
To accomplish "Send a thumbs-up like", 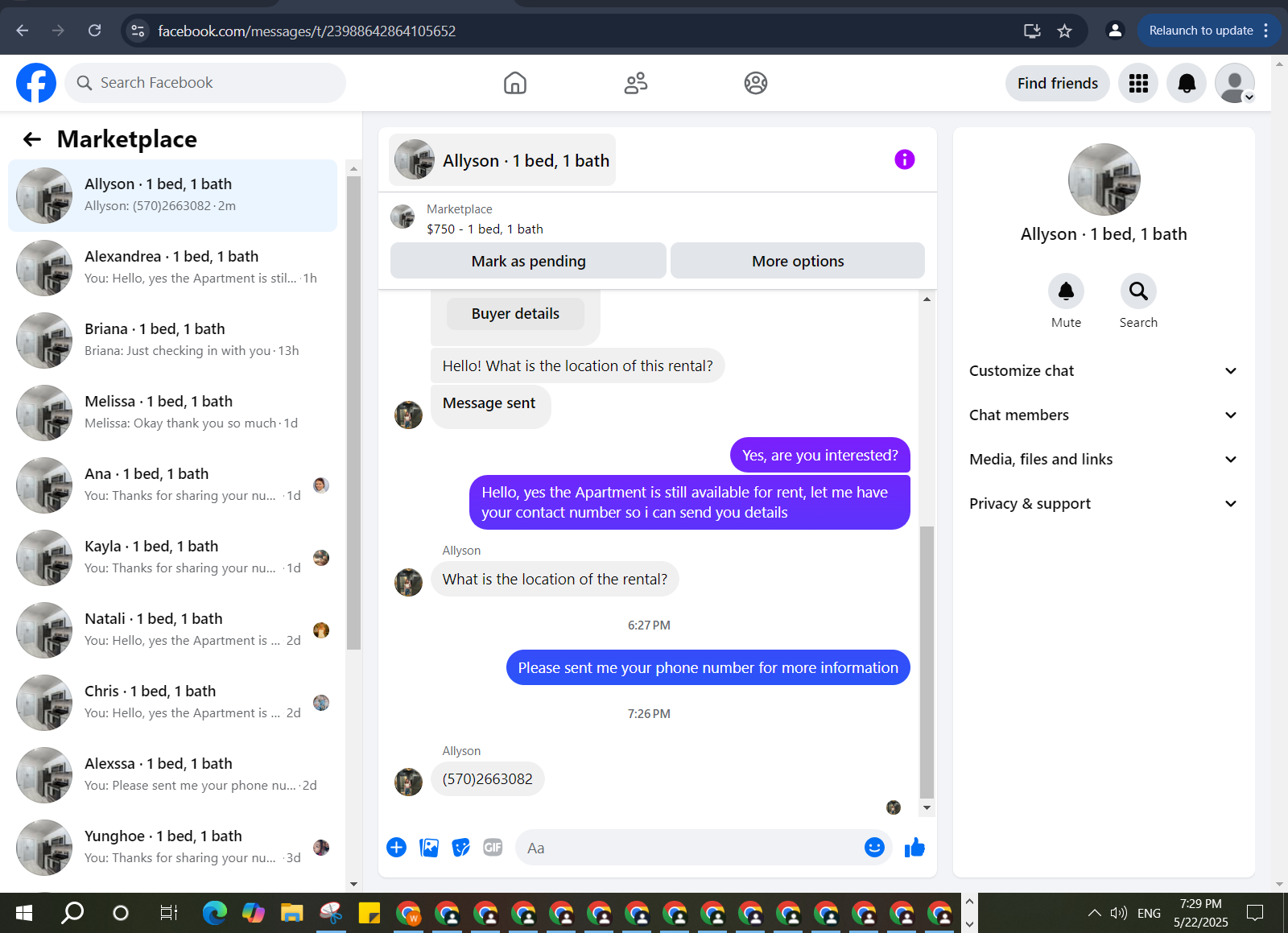I will pos(914,847).
